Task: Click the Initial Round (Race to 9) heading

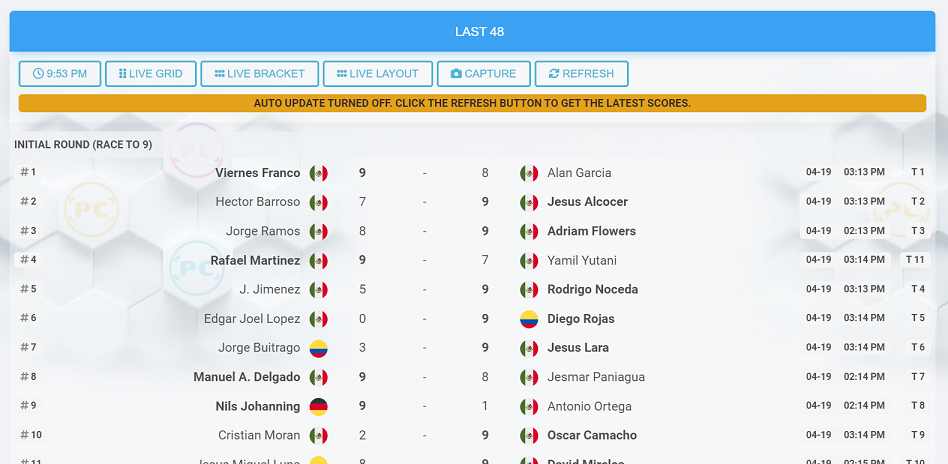Action: pyautogui.click(x=83, y=145)
